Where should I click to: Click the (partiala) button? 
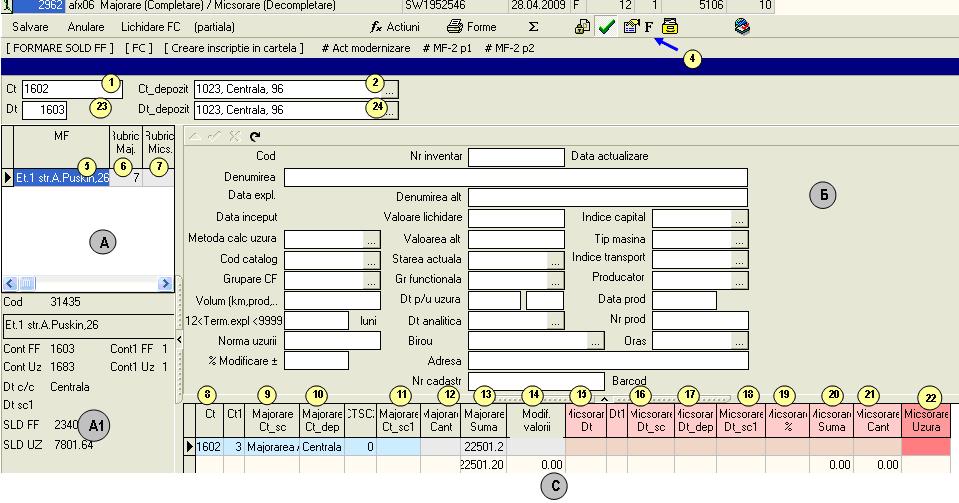(x=214, y=27)
